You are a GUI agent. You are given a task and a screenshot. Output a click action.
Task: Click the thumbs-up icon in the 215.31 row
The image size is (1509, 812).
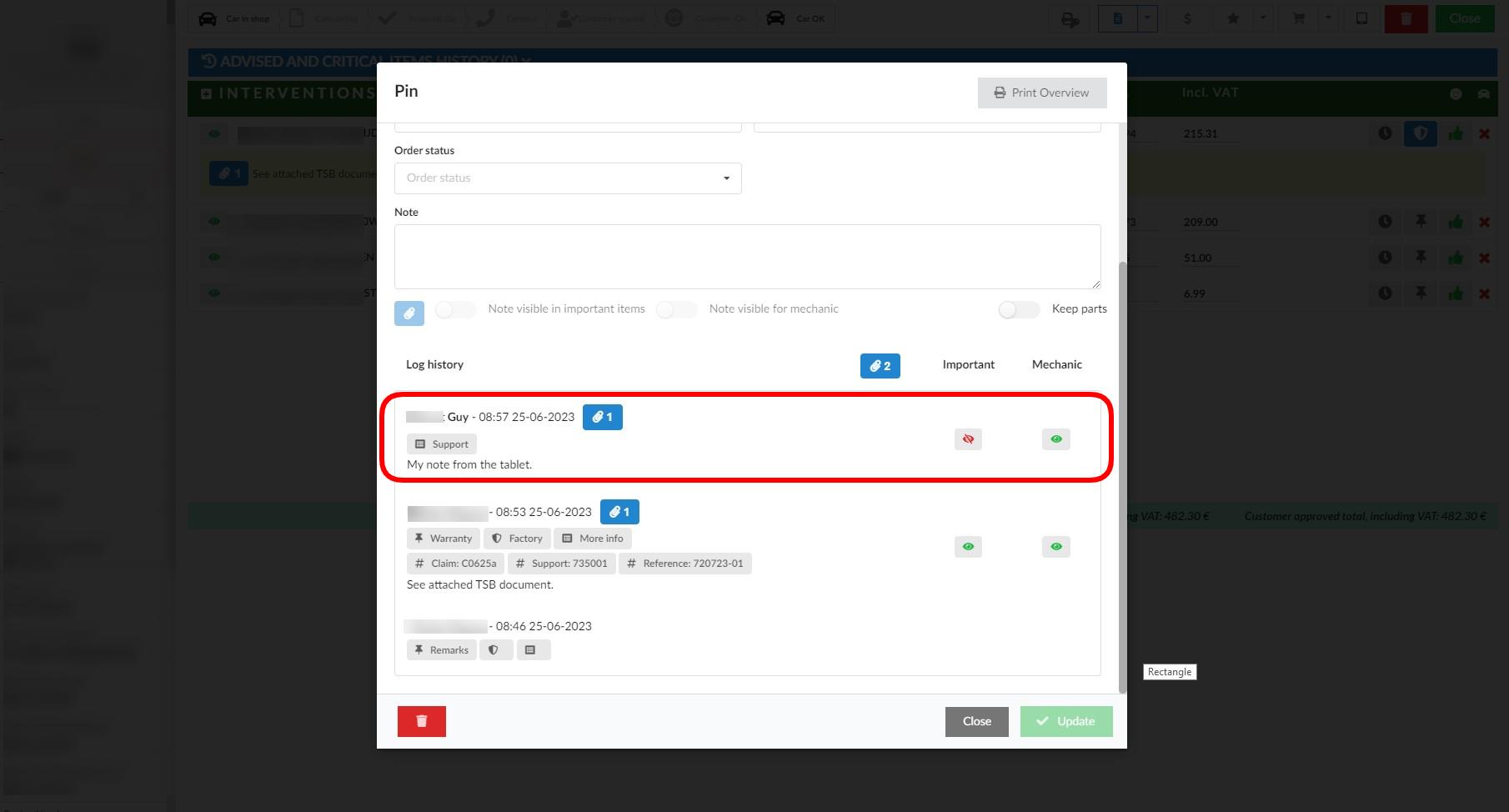click(x=1456, y=133)
